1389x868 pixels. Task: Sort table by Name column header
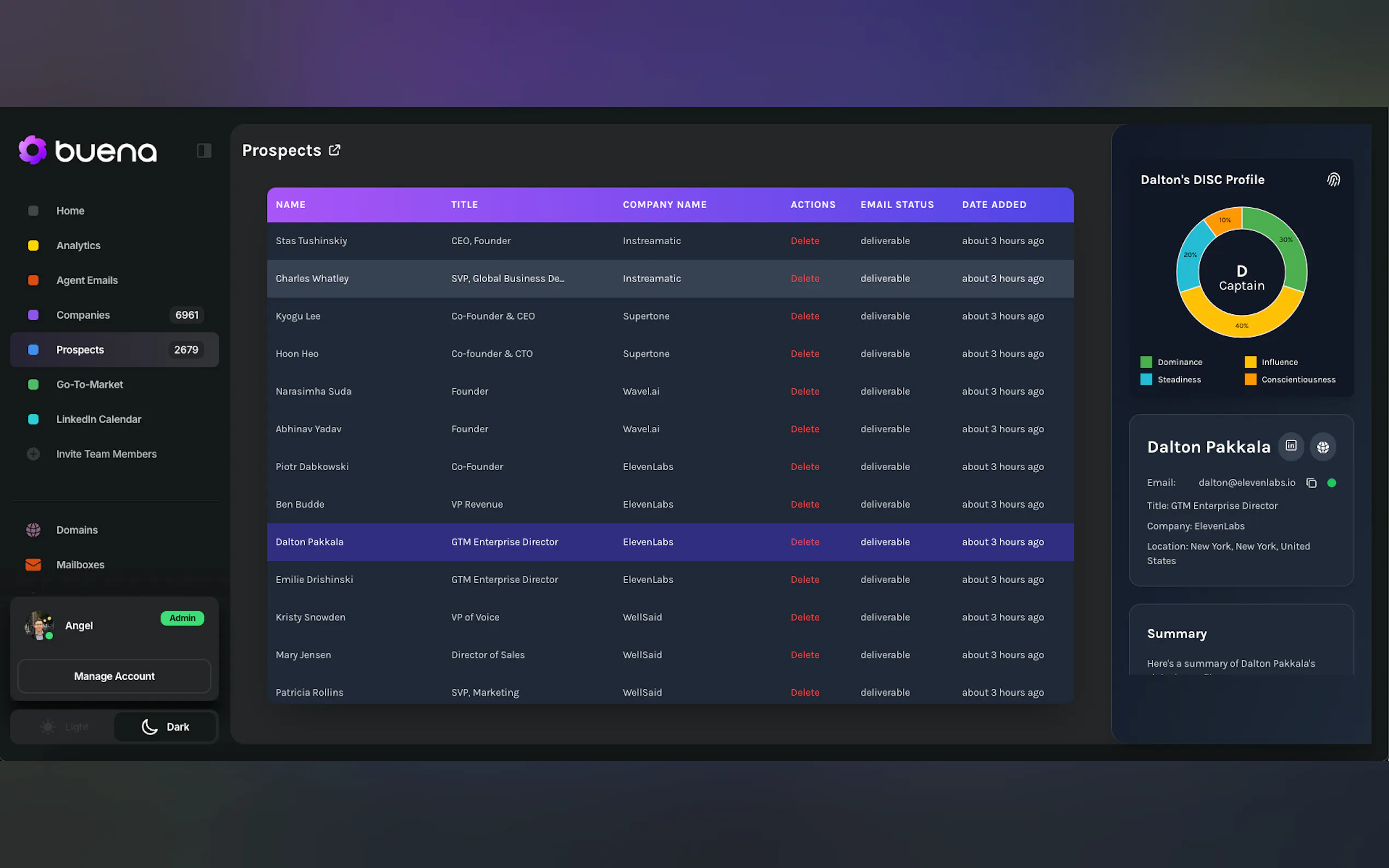coord(290,205)
